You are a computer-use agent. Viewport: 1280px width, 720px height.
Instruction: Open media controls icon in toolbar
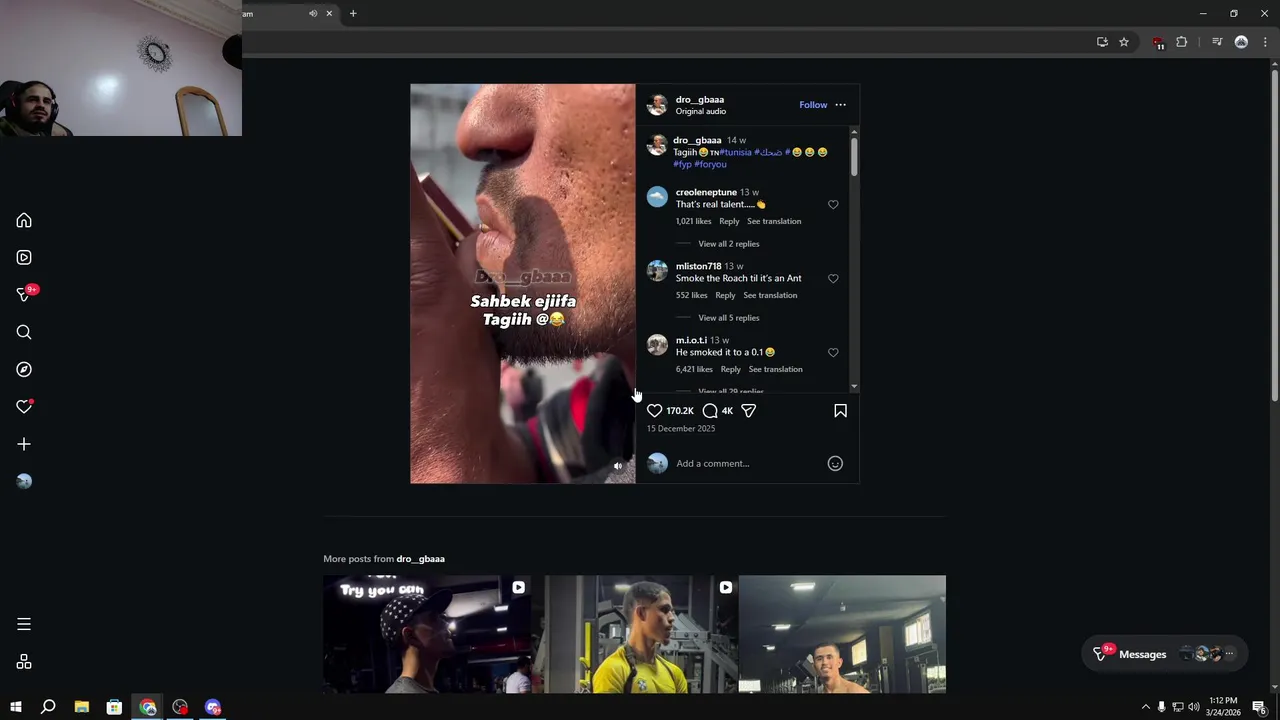[1217, 42]
